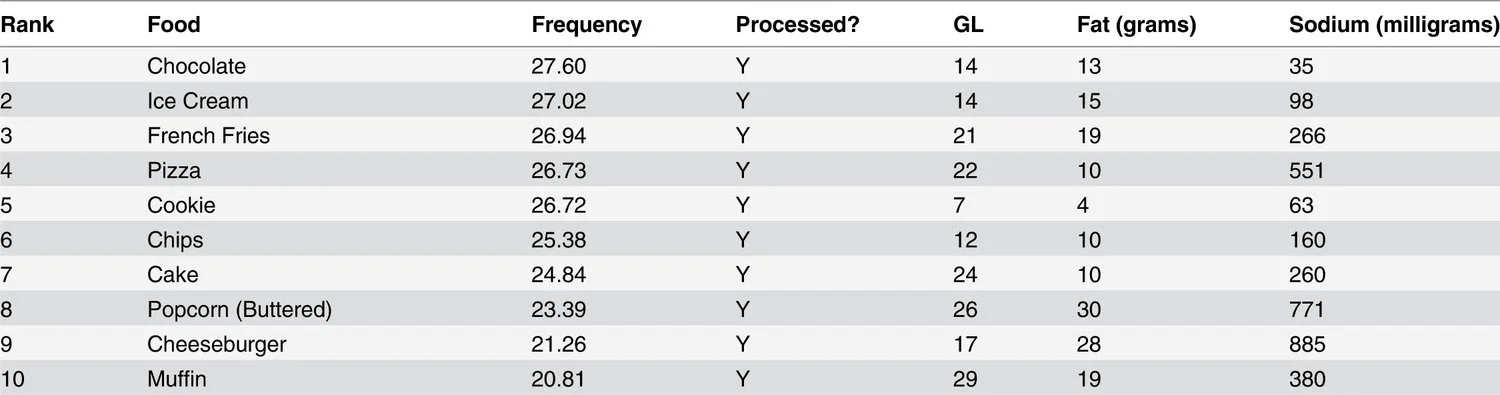Select the French Fries entry
The width and height of the screenshot is (1500, 395).
208,136
